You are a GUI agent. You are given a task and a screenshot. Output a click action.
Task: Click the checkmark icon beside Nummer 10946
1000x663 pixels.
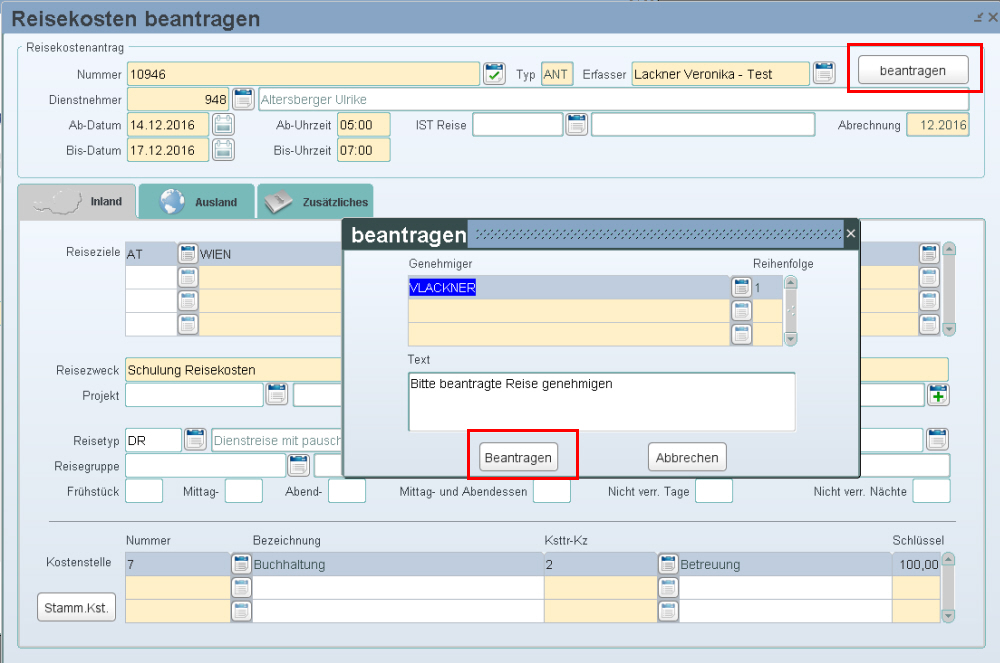point(494,73)
